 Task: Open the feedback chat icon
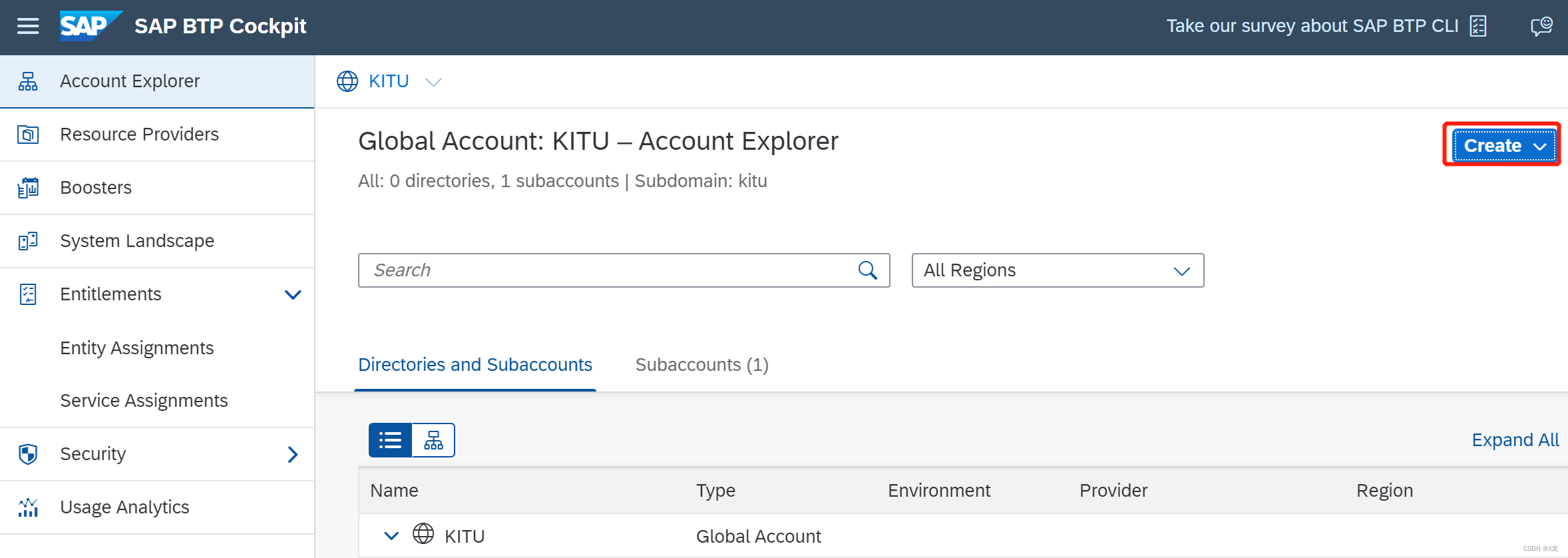click(1541, 27)
